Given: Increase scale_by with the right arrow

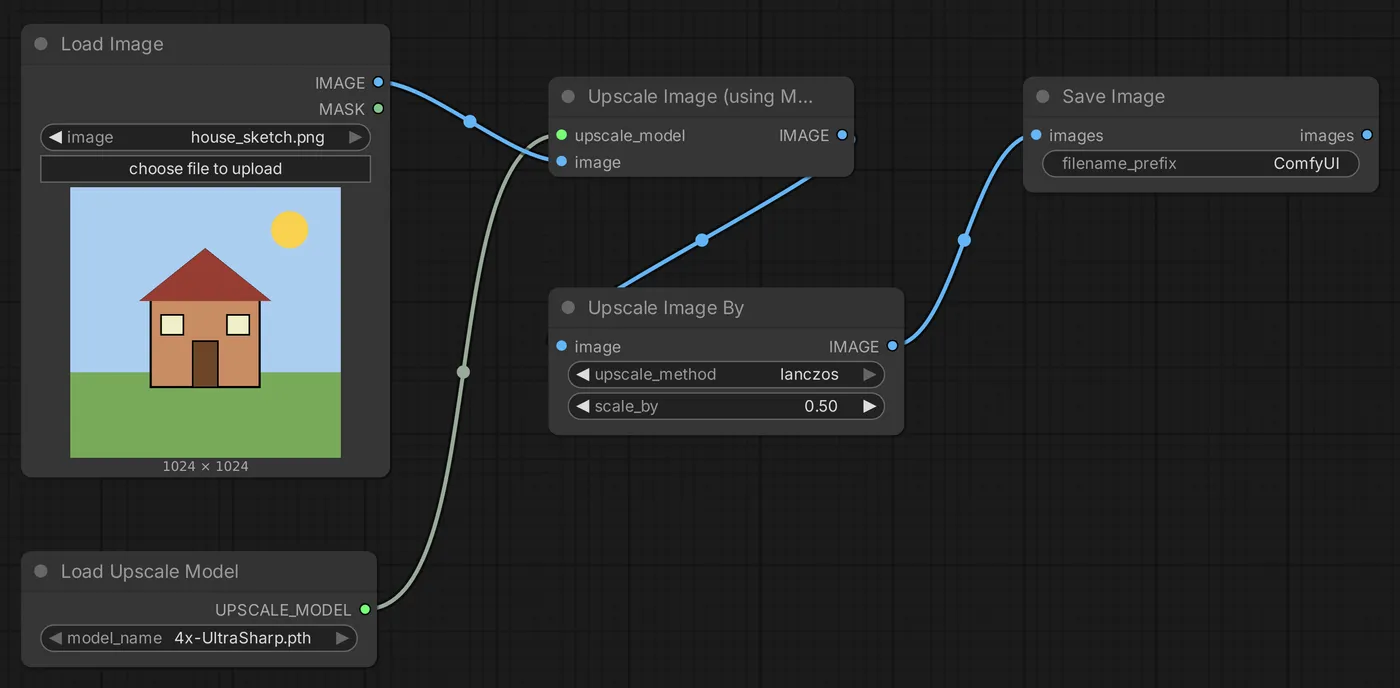Looking at the screenshot, I should click(870, 406).
